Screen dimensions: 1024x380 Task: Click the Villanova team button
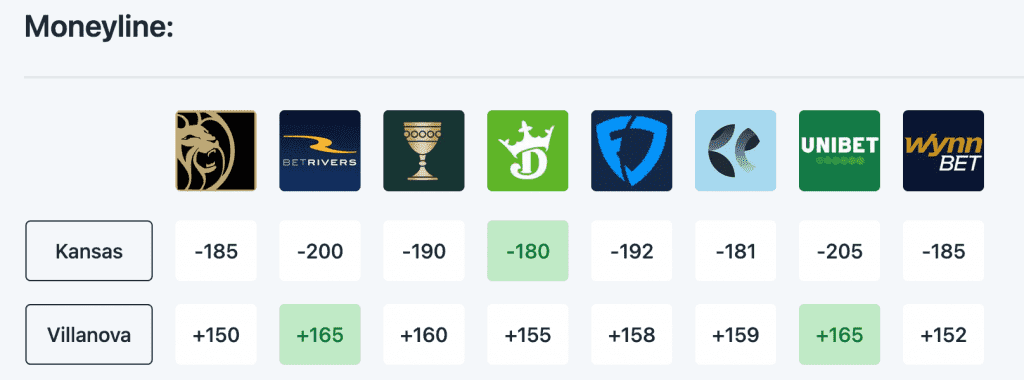pyautogui.click(x=89, y=334)
